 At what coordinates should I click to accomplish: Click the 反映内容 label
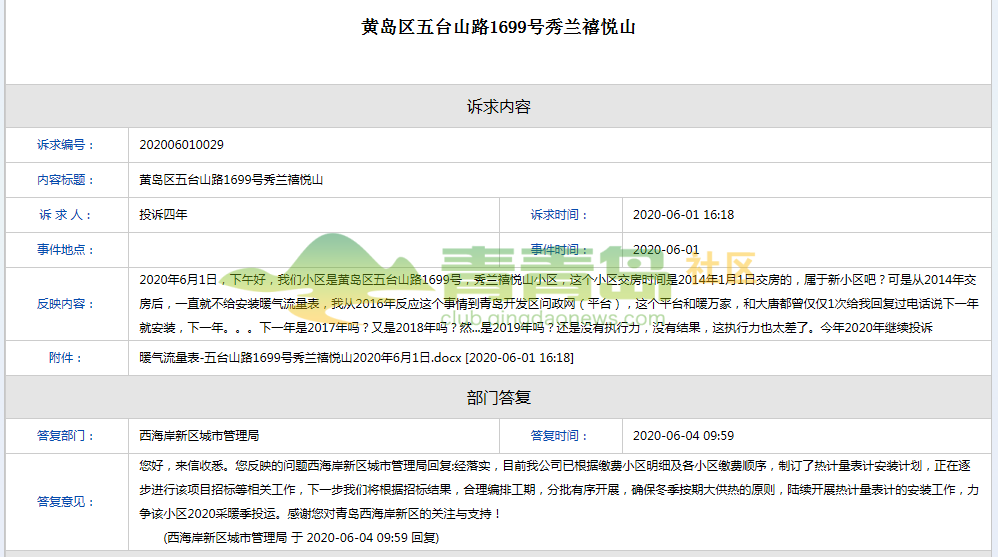[x=66, y=304]
